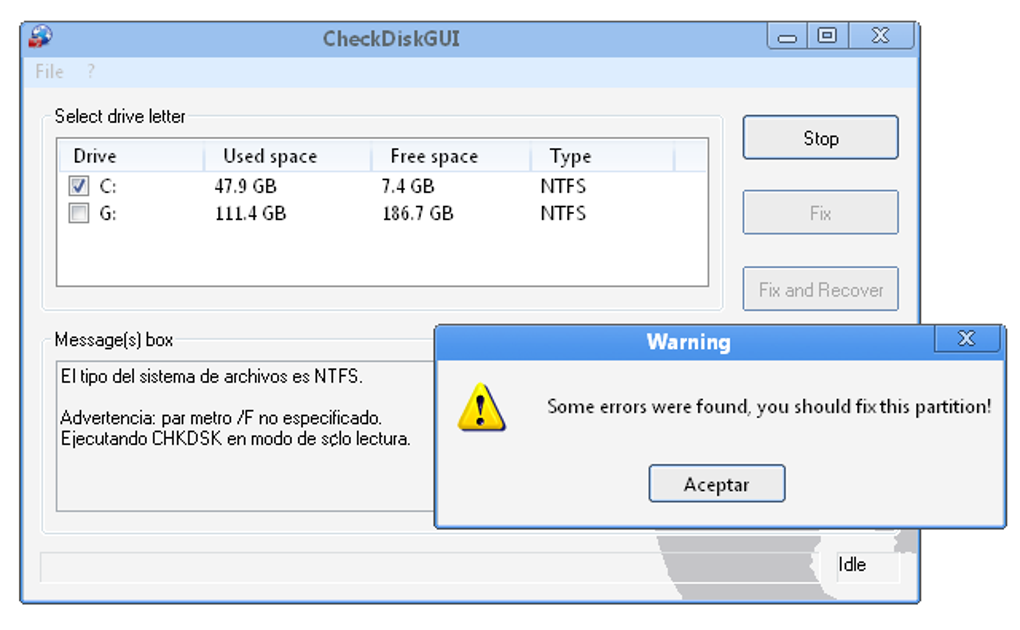Sort by the Drive column header
This screenshot has width=1020, height=630.
point(131,156)
